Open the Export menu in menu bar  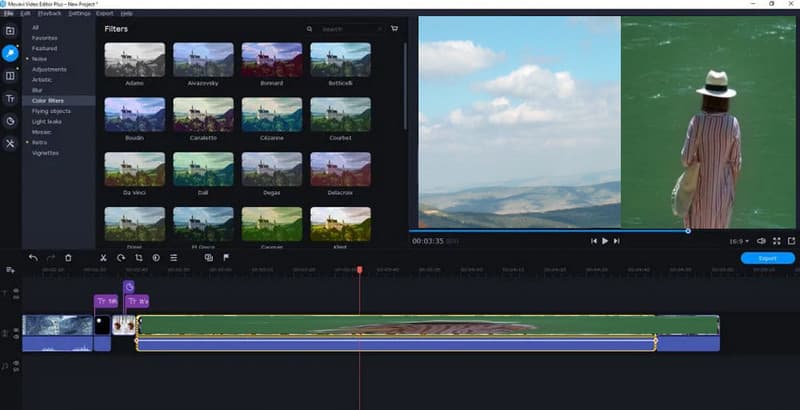pyautogui.click(x=105, y=13)
